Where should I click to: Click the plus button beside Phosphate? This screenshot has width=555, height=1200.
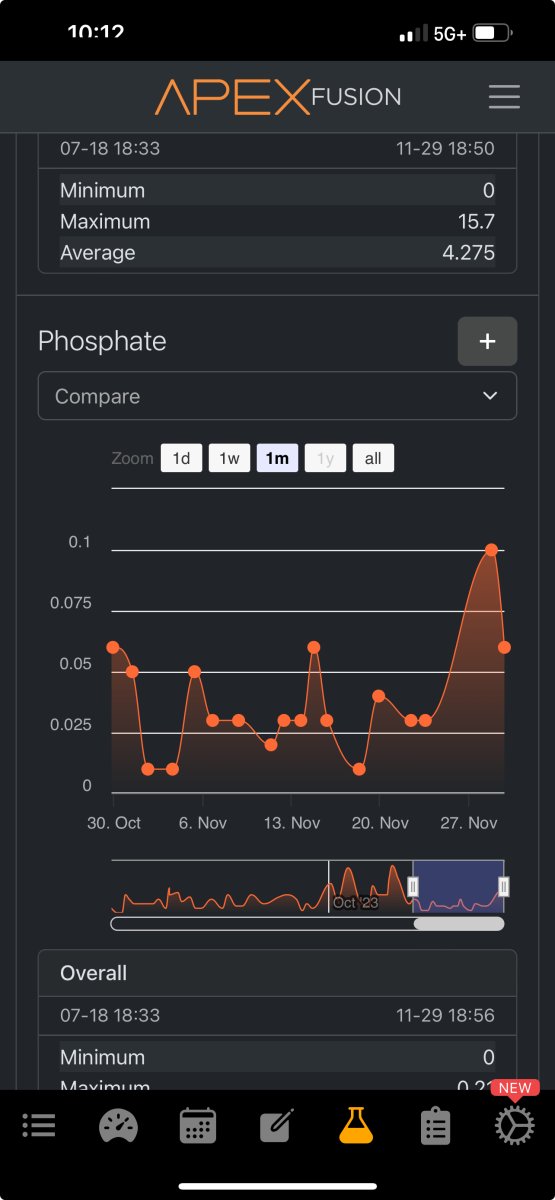pyautogui.click(x=487, y=341)
